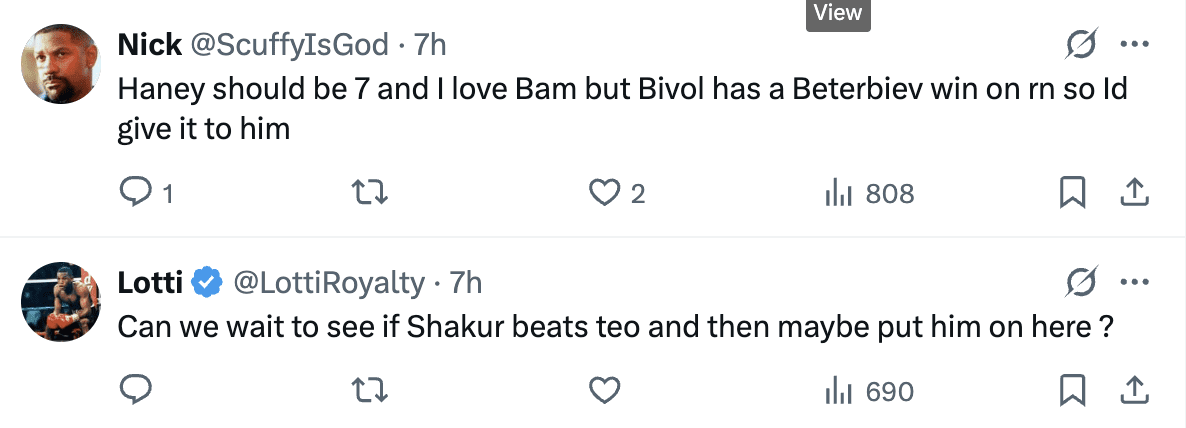Retweet Lotti's post
The image size is (1186, 428).
370,391
